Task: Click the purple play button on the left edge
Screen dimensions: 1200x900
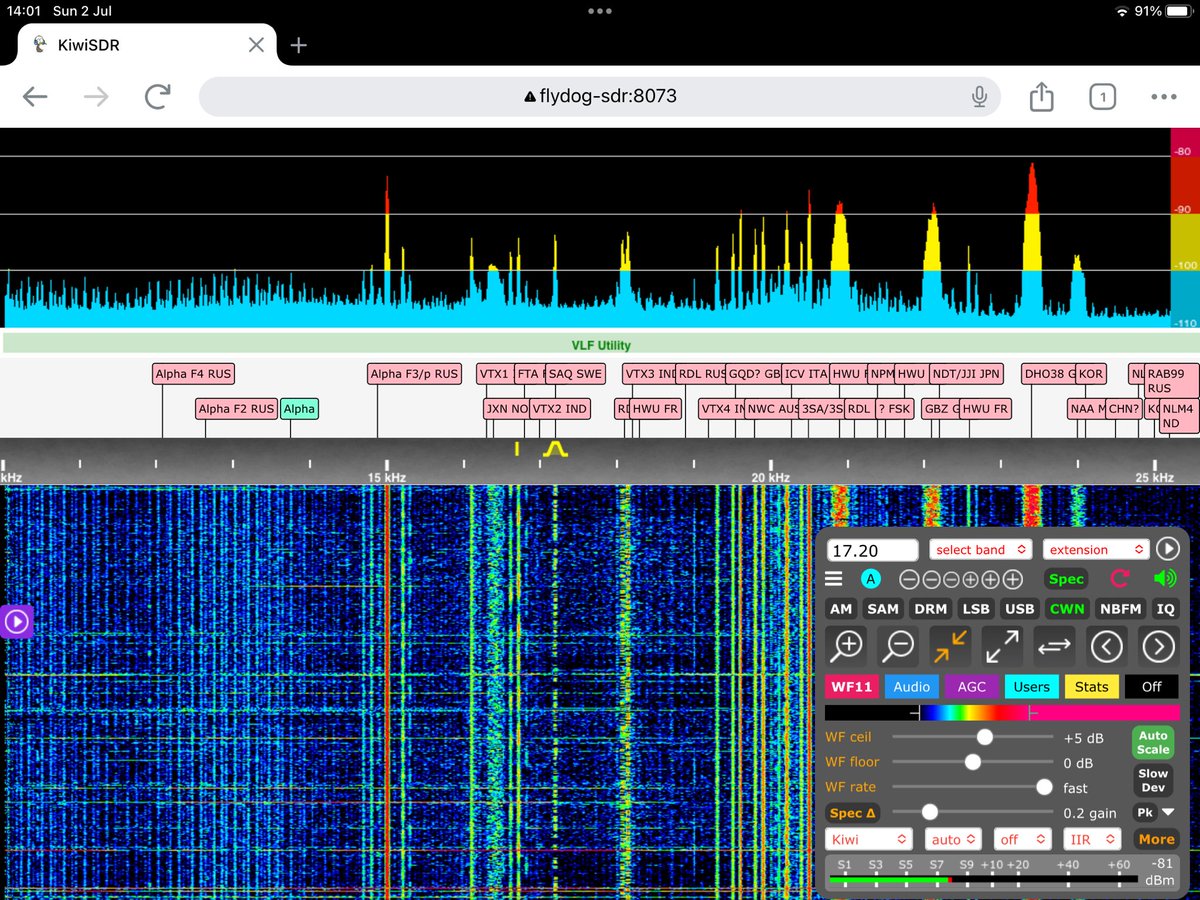Action: [x=16, y=621]
